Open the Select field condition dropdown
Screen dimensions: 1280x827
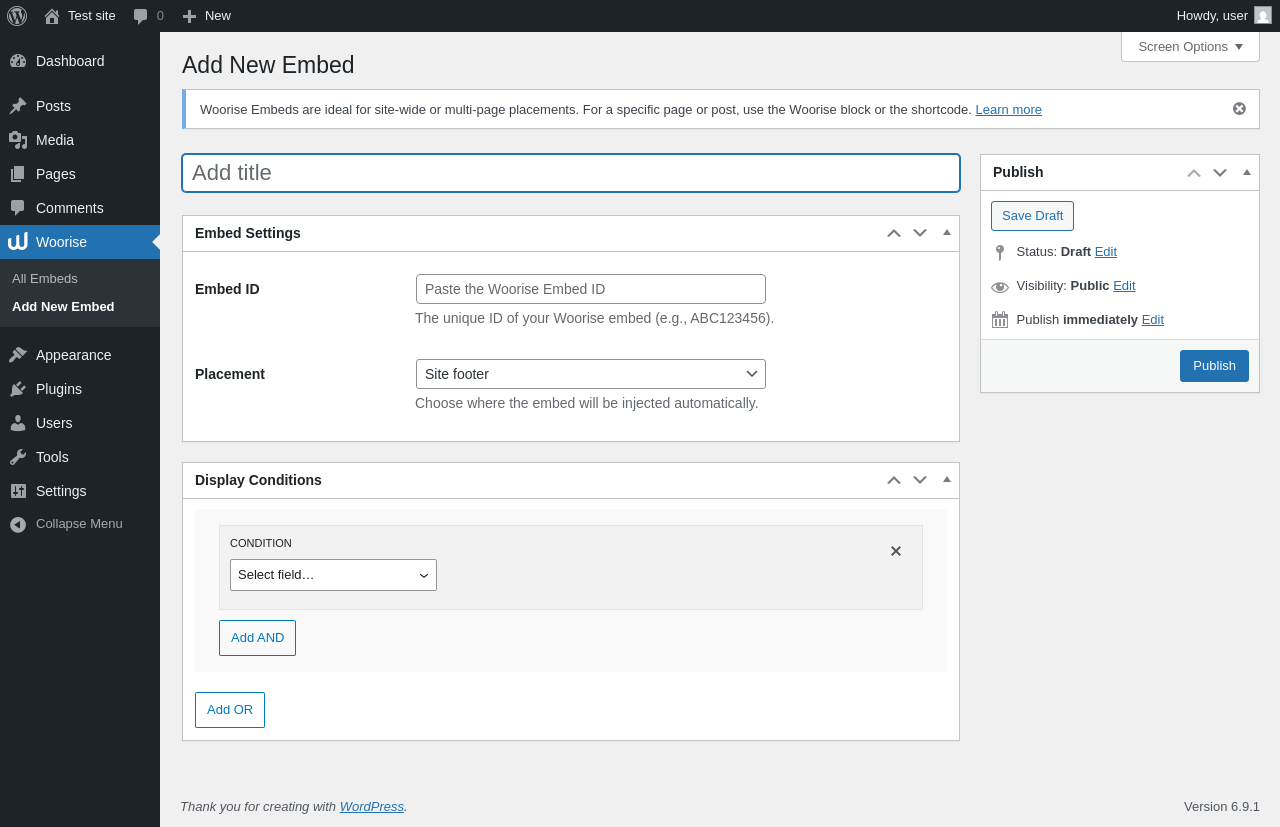pyautogui.click(x=333, y=575)
